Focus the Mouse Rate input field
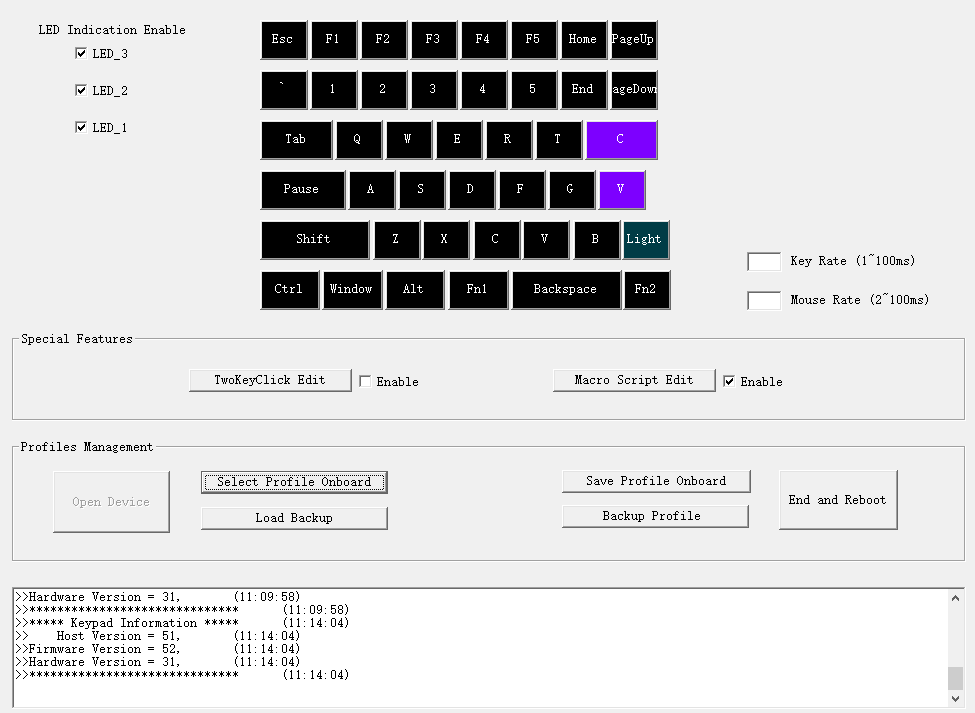The image size is (975, 713). click(x=764, y=300)
